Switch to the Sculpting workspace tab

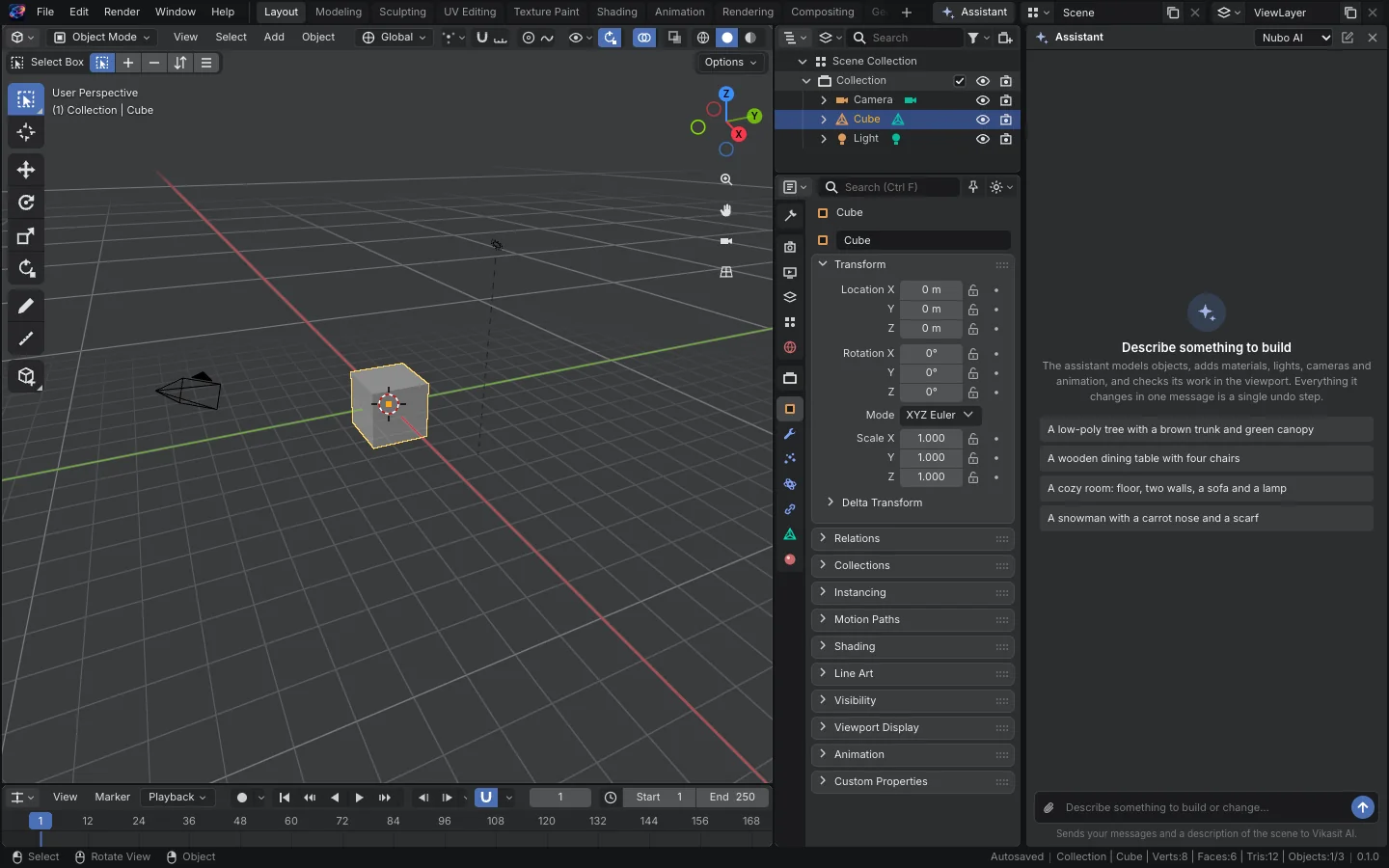click(x=402, y=12)
